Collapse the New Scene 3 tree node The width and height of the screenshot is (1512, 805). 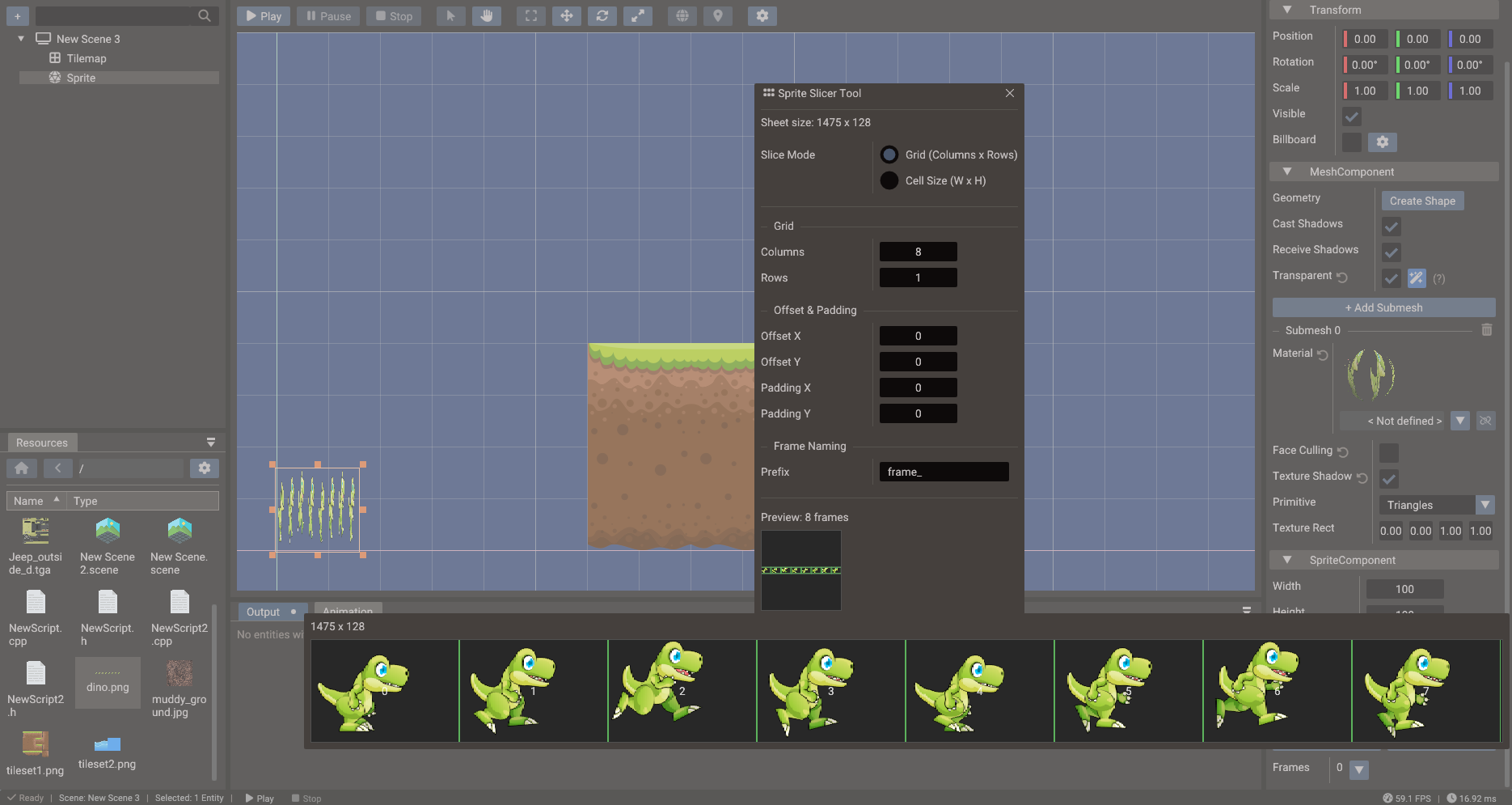(x=21, y=39)
